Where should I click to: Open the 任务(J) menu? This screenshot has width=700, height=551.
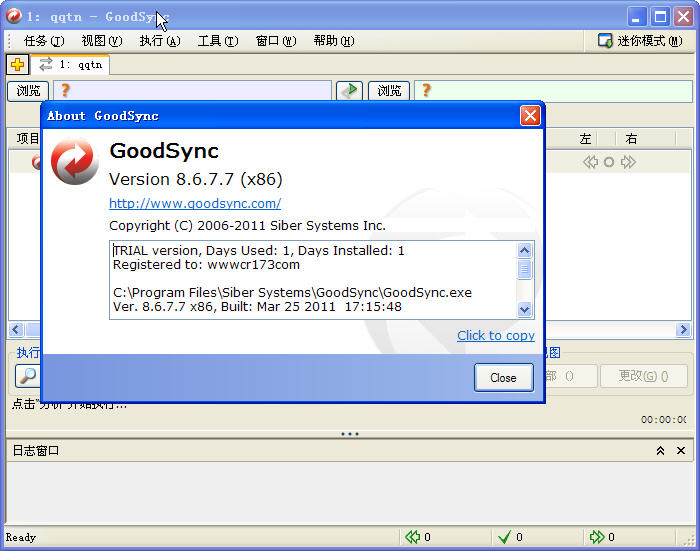[44, 41]
